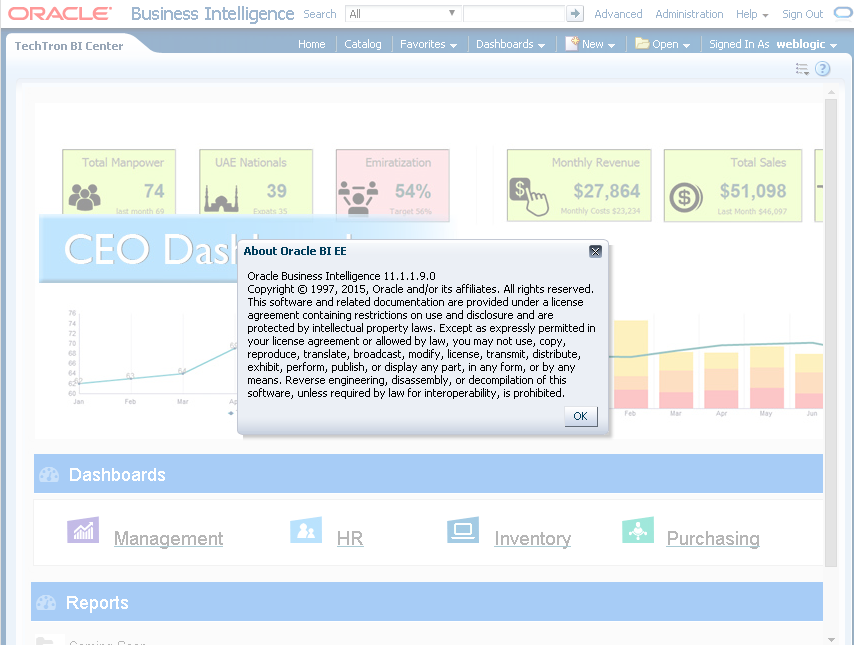Click the Dashboards section header
This screenshot has height=645, width=854.
tap(428, 474)
